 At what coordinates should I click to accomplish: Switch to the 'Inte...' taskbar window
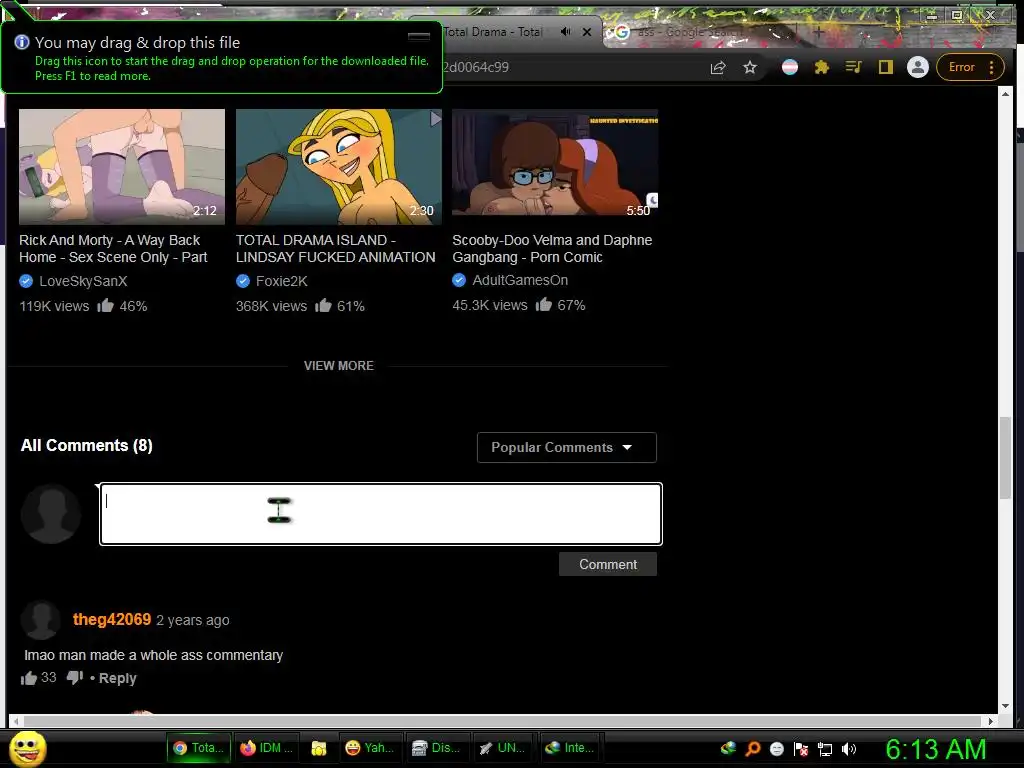tap(569, 748)
